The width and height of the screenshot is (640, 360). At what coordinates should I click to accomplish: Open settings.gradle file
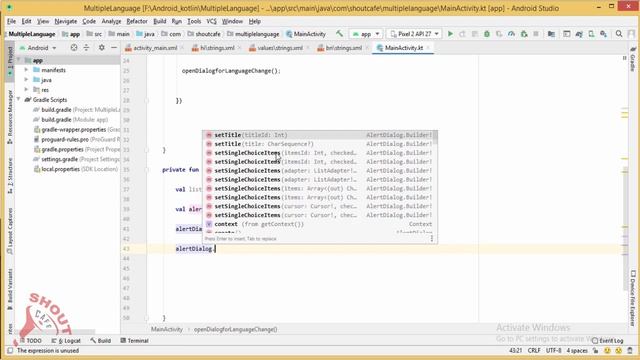(x=77, y=159)
